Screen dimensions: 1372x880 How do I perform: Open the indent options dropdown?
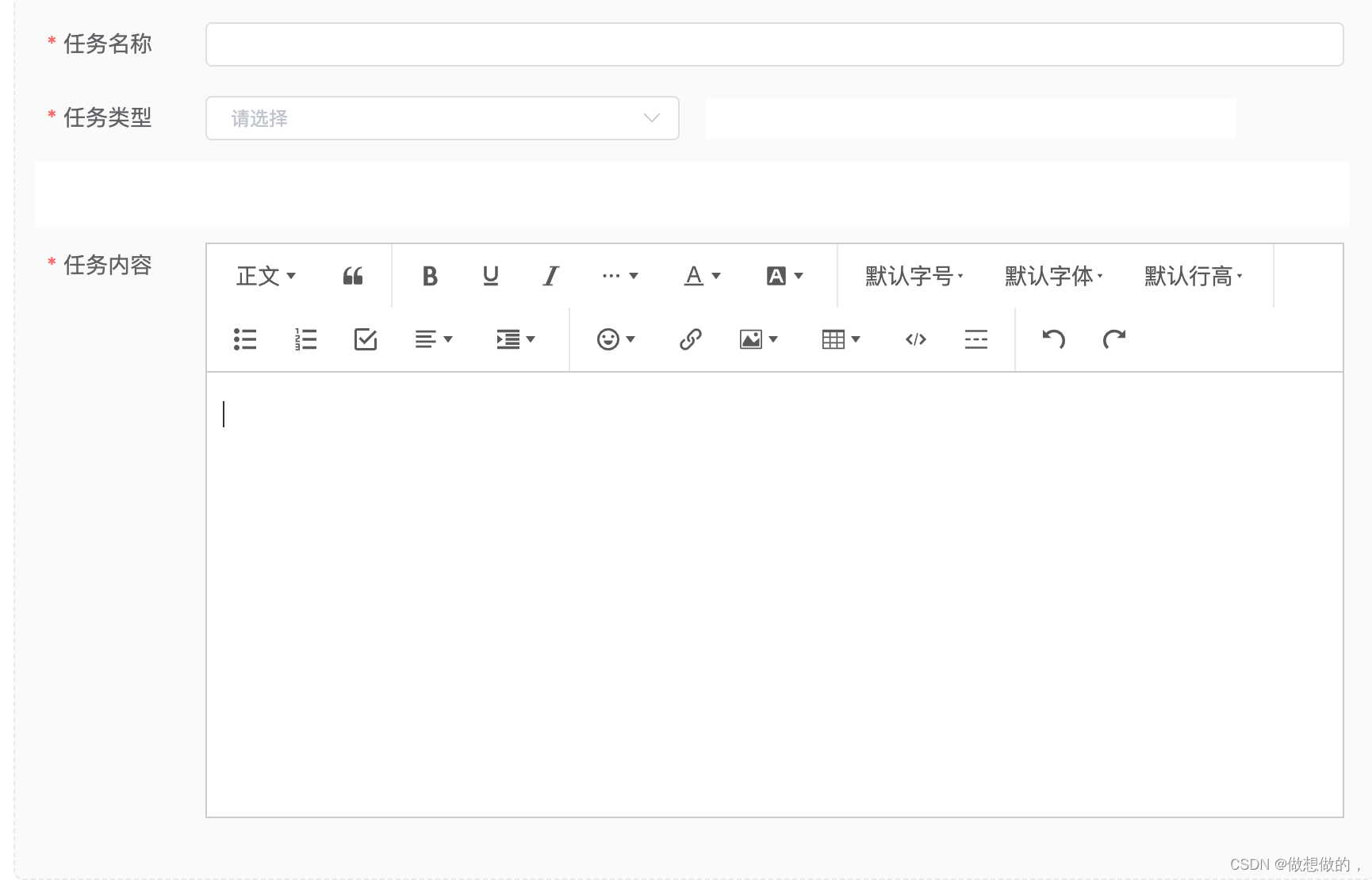tap(516, 339)
